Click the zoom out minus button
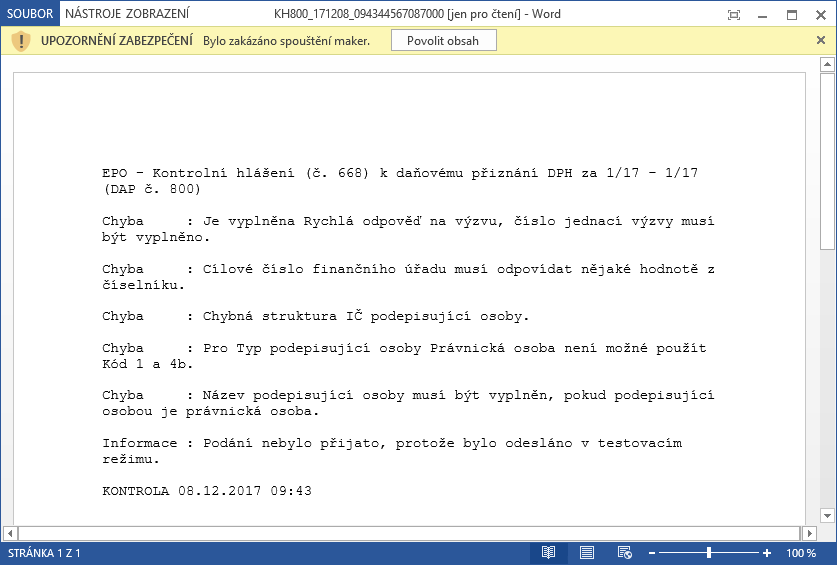The height and width of the screenshot is (565, 837). coord(652,553)
